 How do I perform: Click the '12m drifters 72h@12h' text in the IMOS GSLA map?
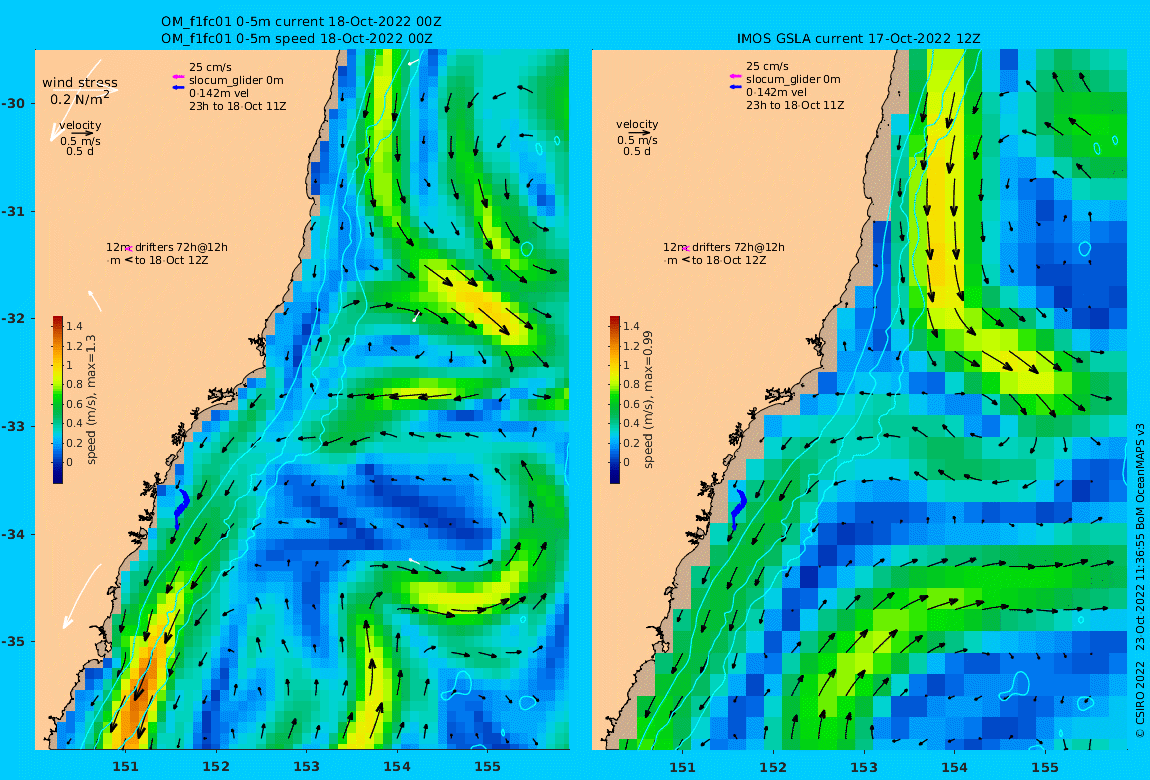click(724, 248)
